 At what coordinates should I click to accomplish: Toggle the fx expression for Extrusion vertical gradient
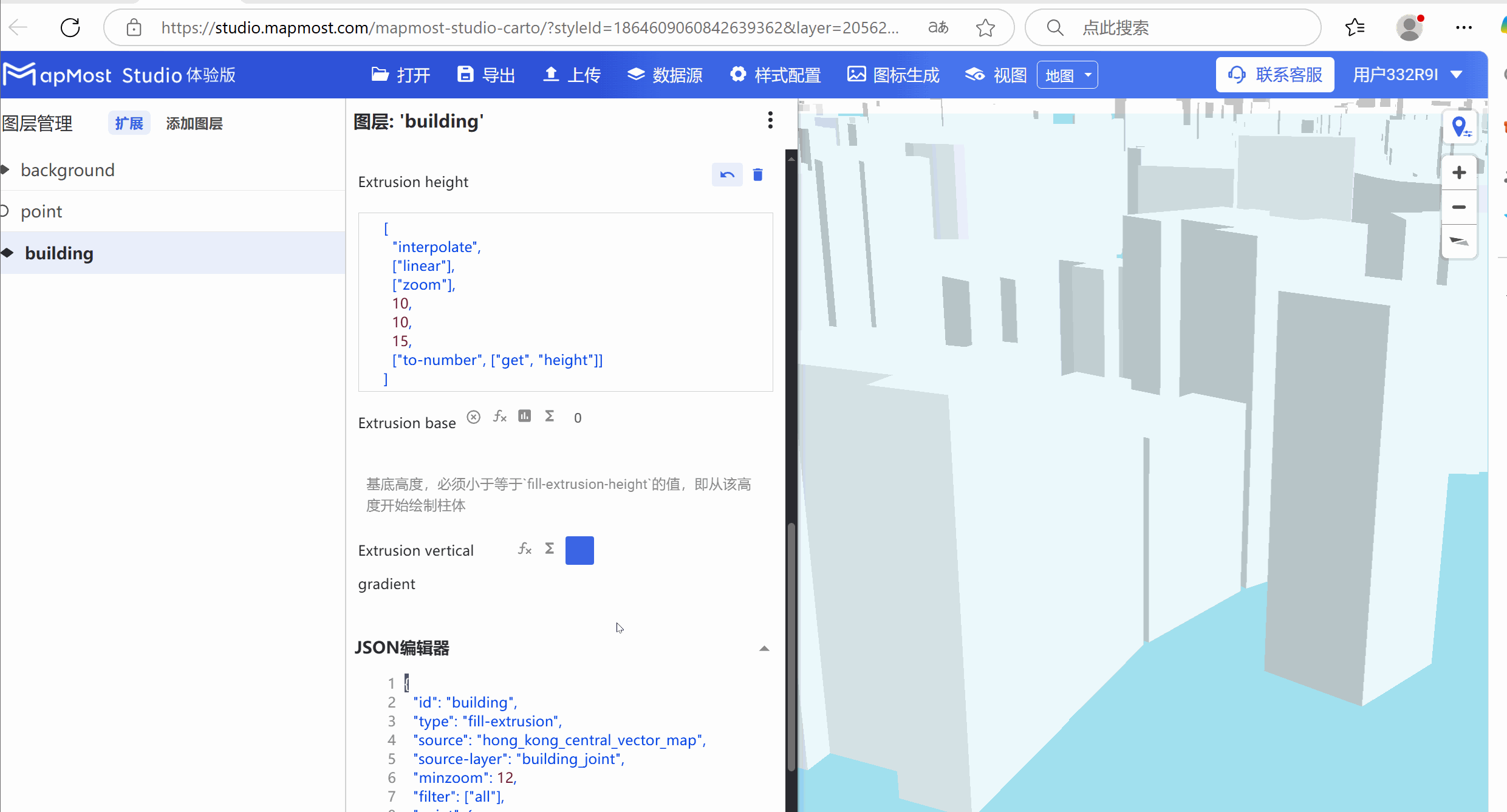click(524, 548)
